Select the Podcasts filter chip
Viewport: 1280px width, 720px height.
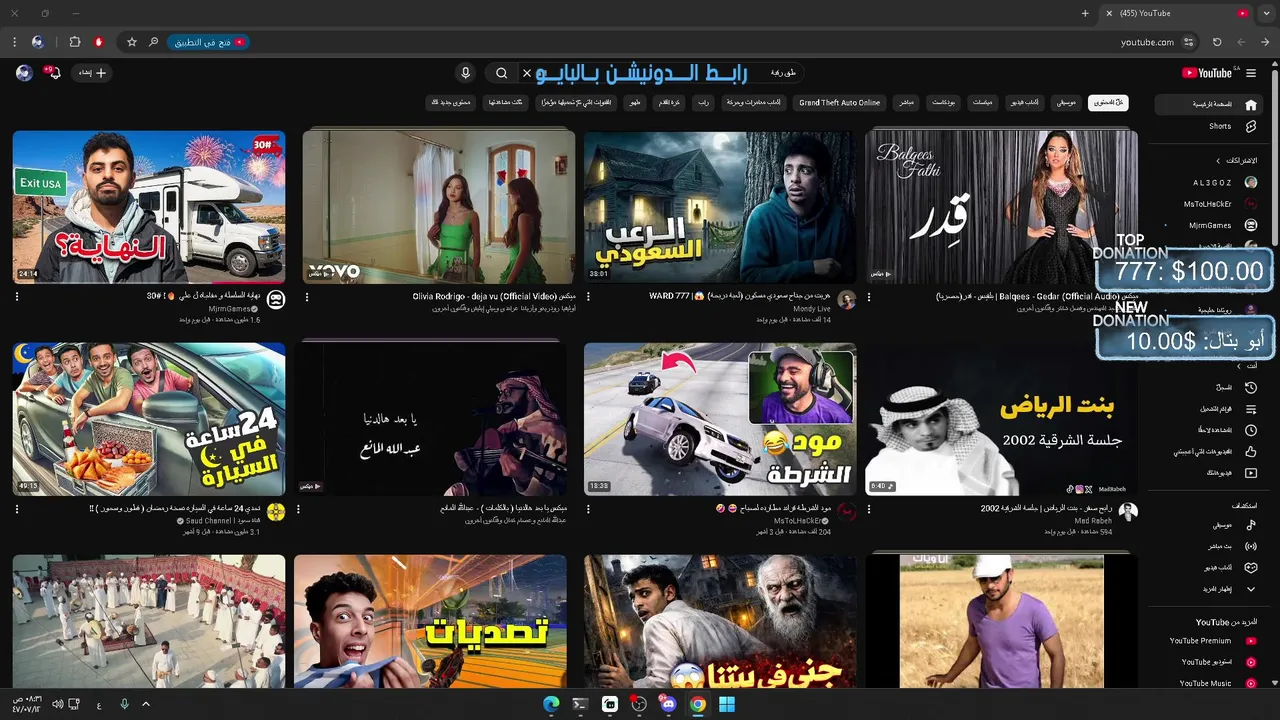point(944,102)
